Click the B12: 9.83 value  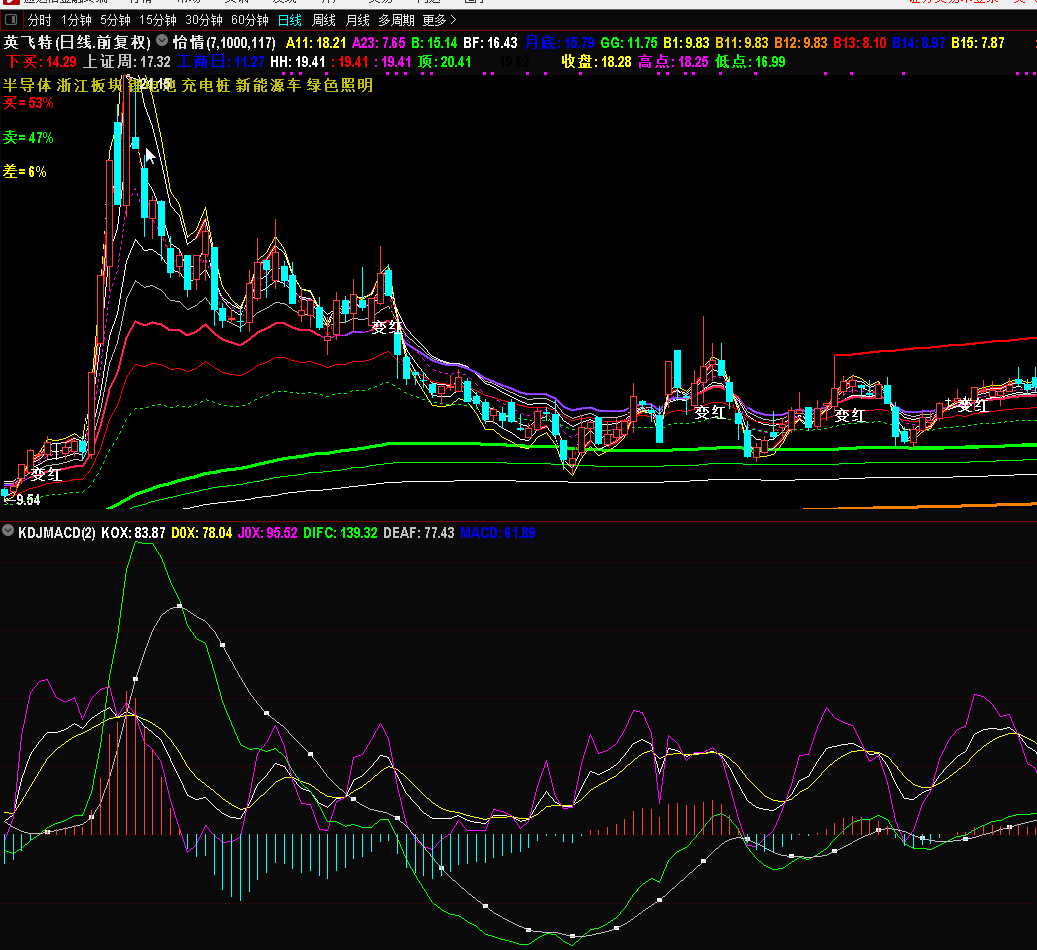click(x=800, y=43)
